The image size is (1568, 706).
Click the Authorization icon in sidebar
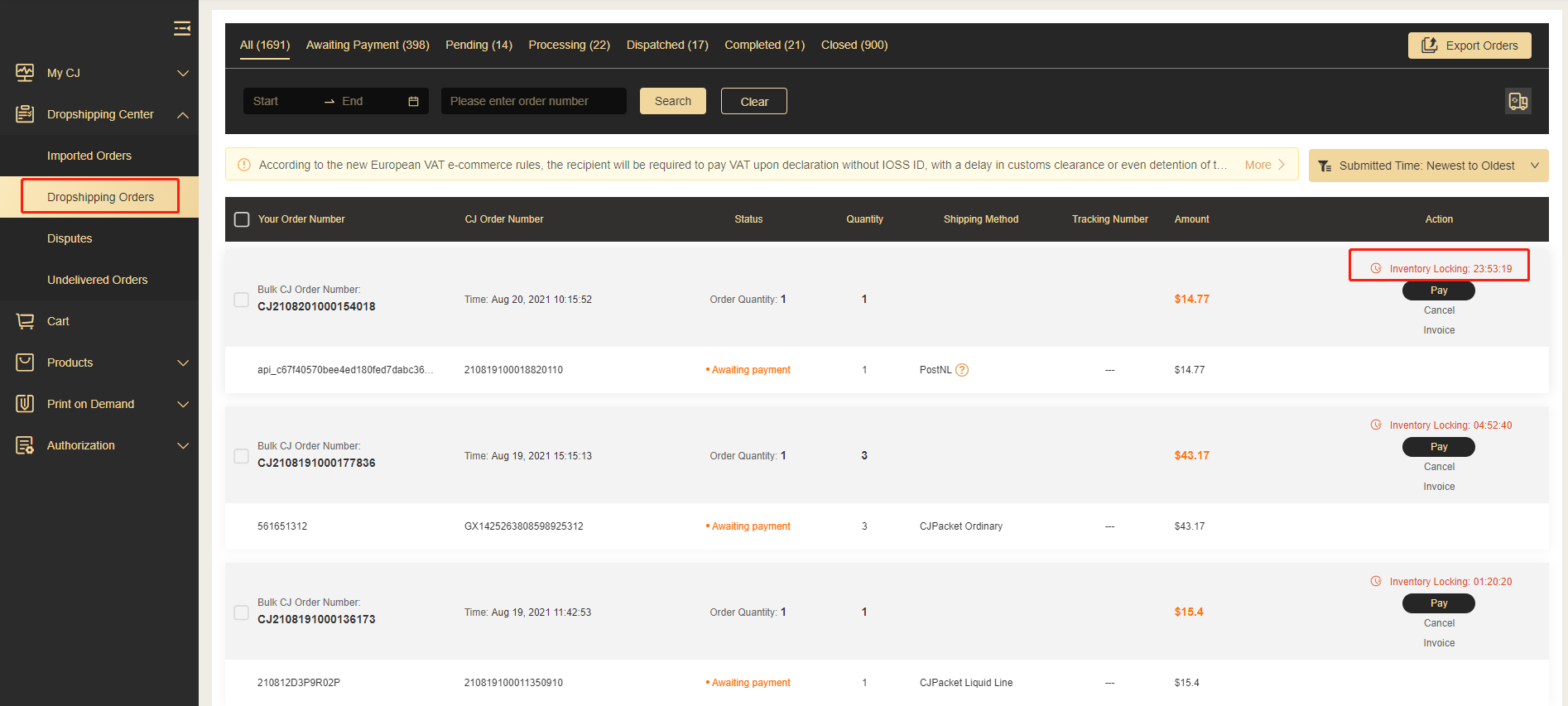(x=25, y=445)
